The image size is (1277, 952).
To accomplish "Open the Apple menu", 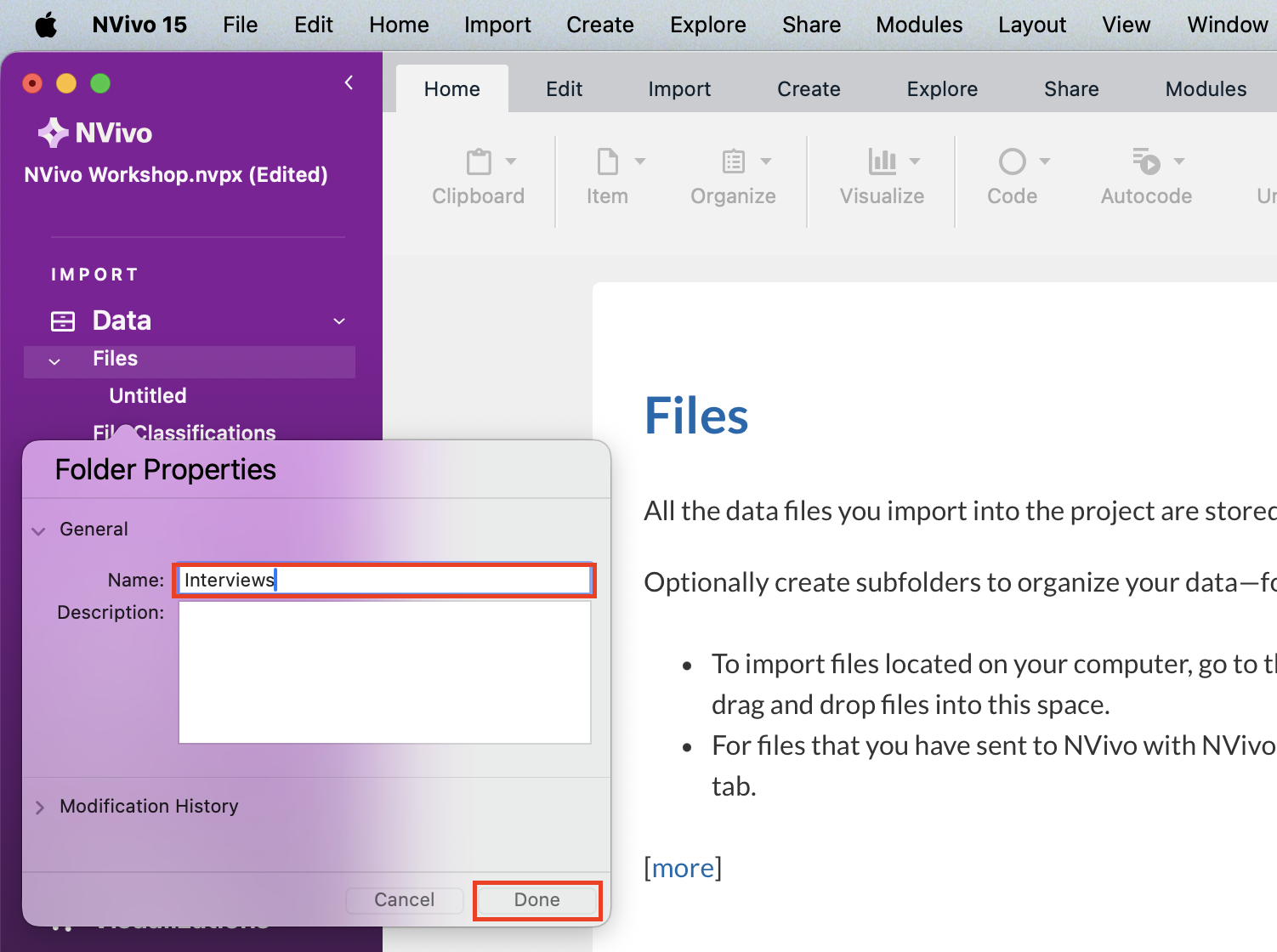I will tap(45, 25).
